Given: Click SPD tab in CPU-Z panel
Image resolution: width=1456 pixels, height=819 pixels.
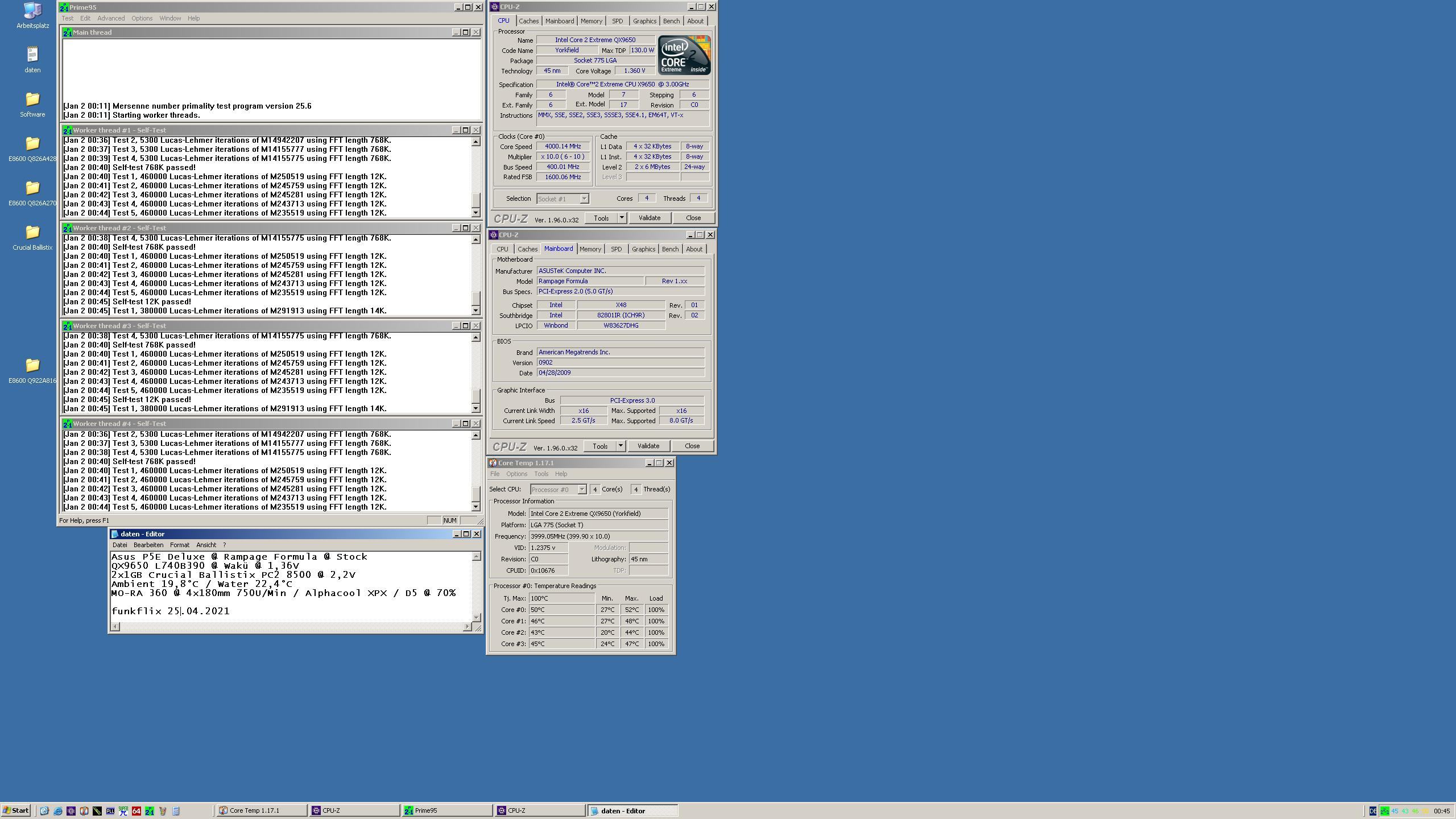Looking at the screenshot, I should point(616,21).
